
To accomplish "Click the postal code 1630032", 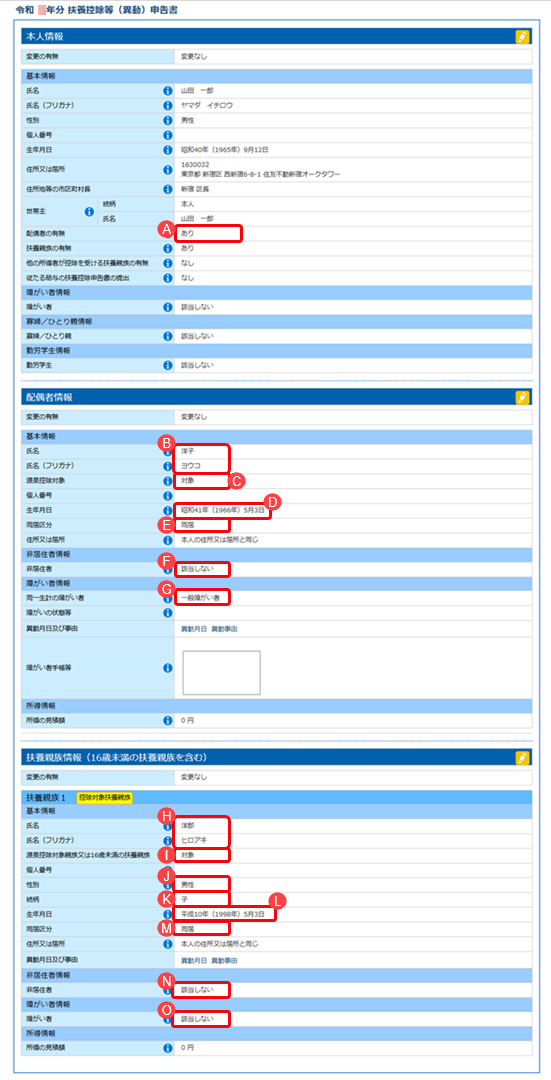I will point(195,165).
